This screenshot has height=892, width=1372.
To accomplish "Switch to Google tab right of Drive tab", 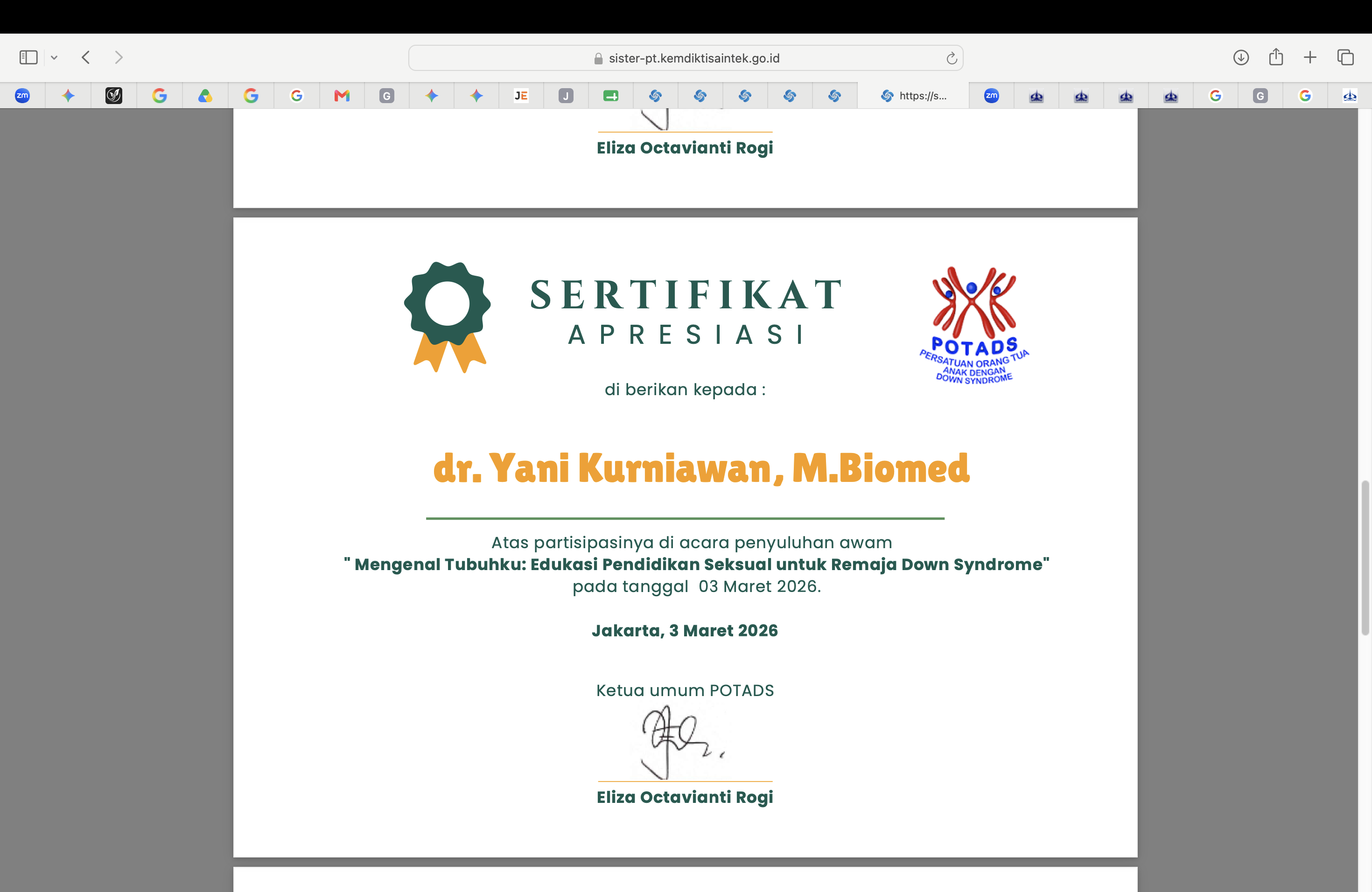I will (x=251, y=96).
